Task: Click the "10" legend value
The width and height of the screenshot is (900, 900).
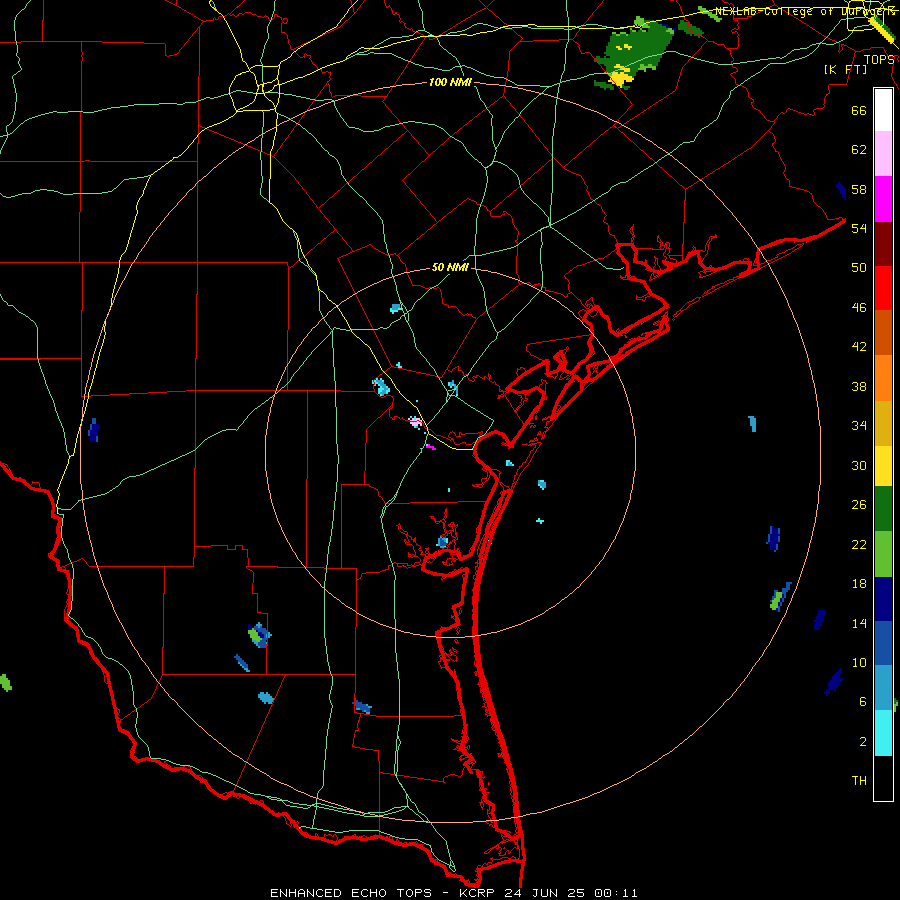Action: 859,663
